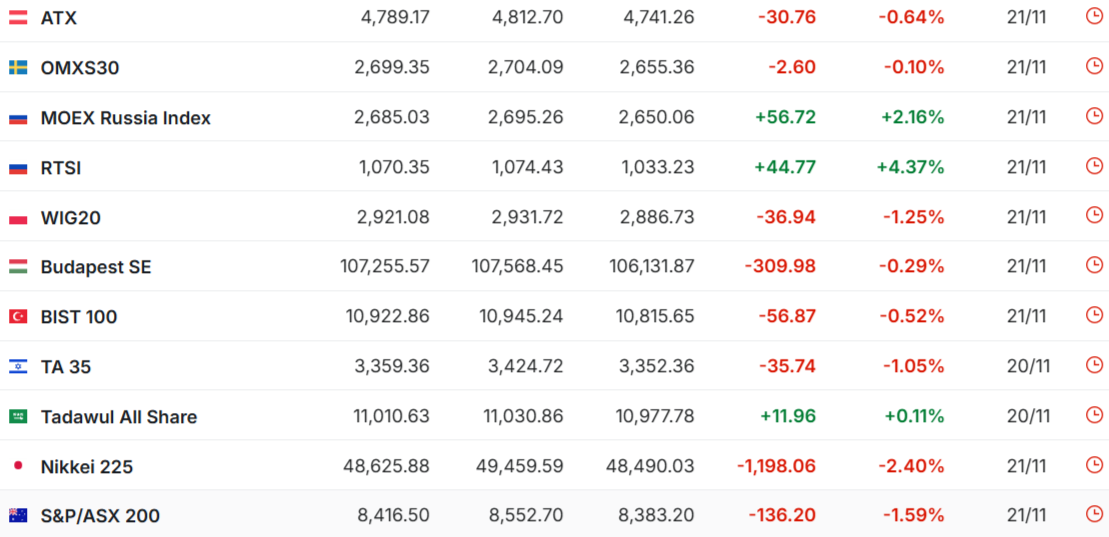Click the S&P/ASX 200 clock icon
The image size is (1109, 537).
[1094, 514]
